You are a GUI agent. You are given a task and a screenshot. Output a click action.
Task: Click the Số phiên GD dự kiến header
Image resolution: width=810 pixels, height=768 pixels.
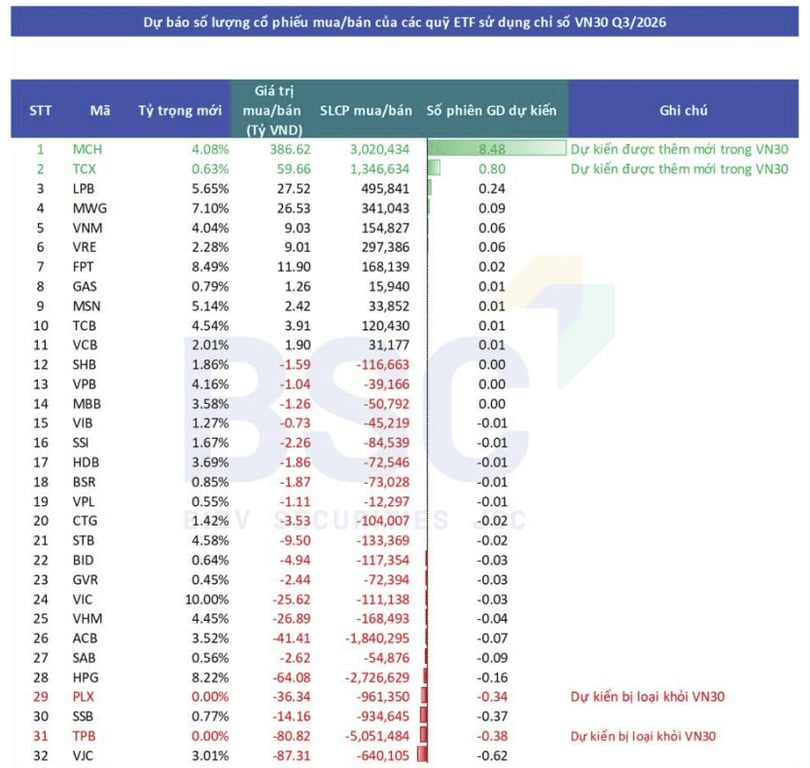(491, 111)
